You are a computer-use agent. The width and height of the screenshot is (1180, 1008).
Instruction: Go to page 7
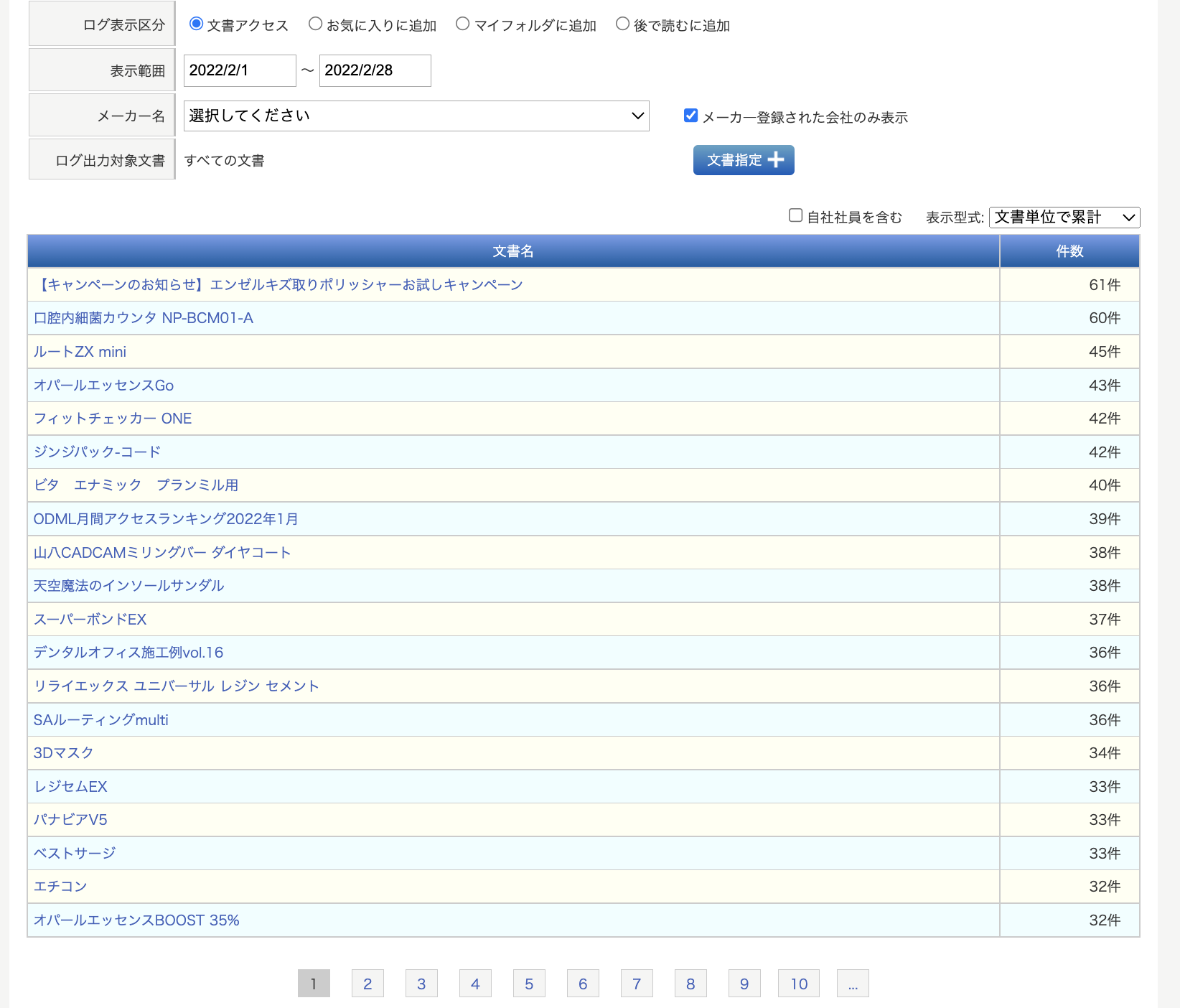click(x=637, y=984)
